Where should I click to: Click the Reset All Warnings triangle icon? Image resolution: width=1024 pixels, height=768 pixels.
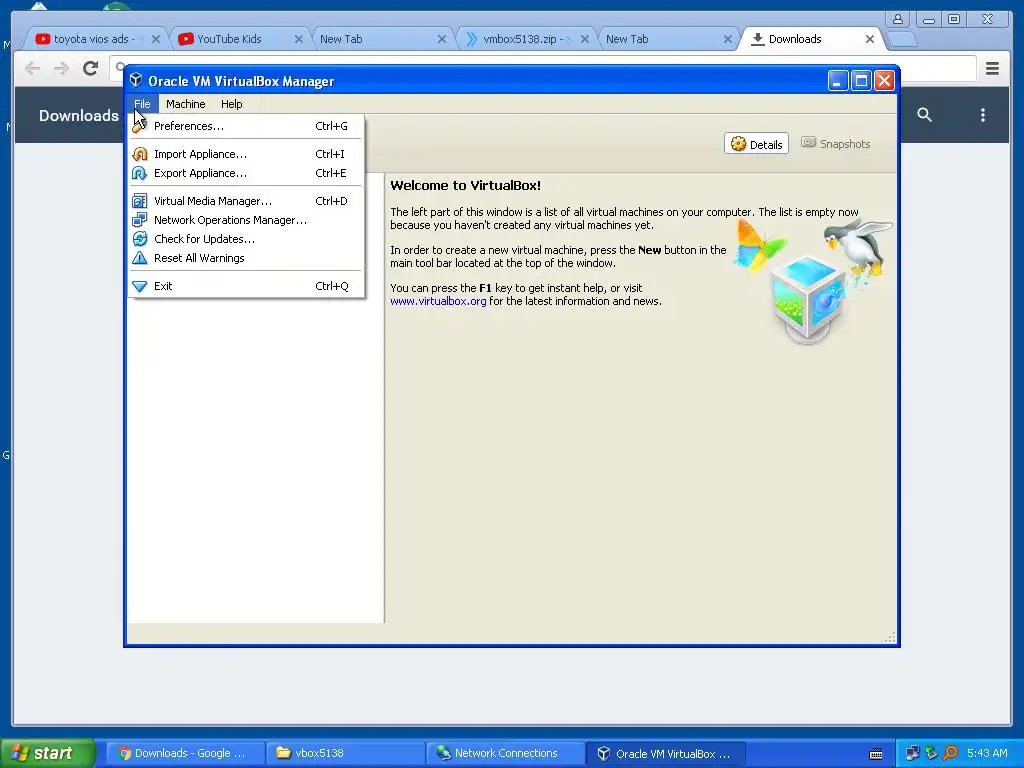coord(140,258)
